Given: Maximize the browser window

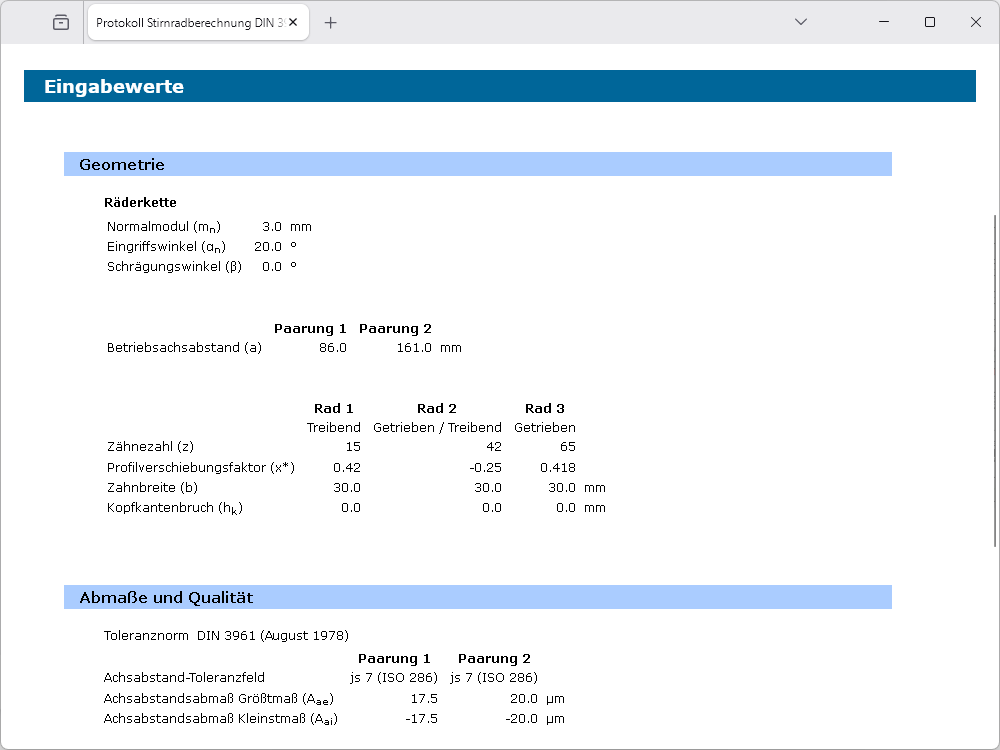Looking at the screenshot, I should tap(930, 22).
